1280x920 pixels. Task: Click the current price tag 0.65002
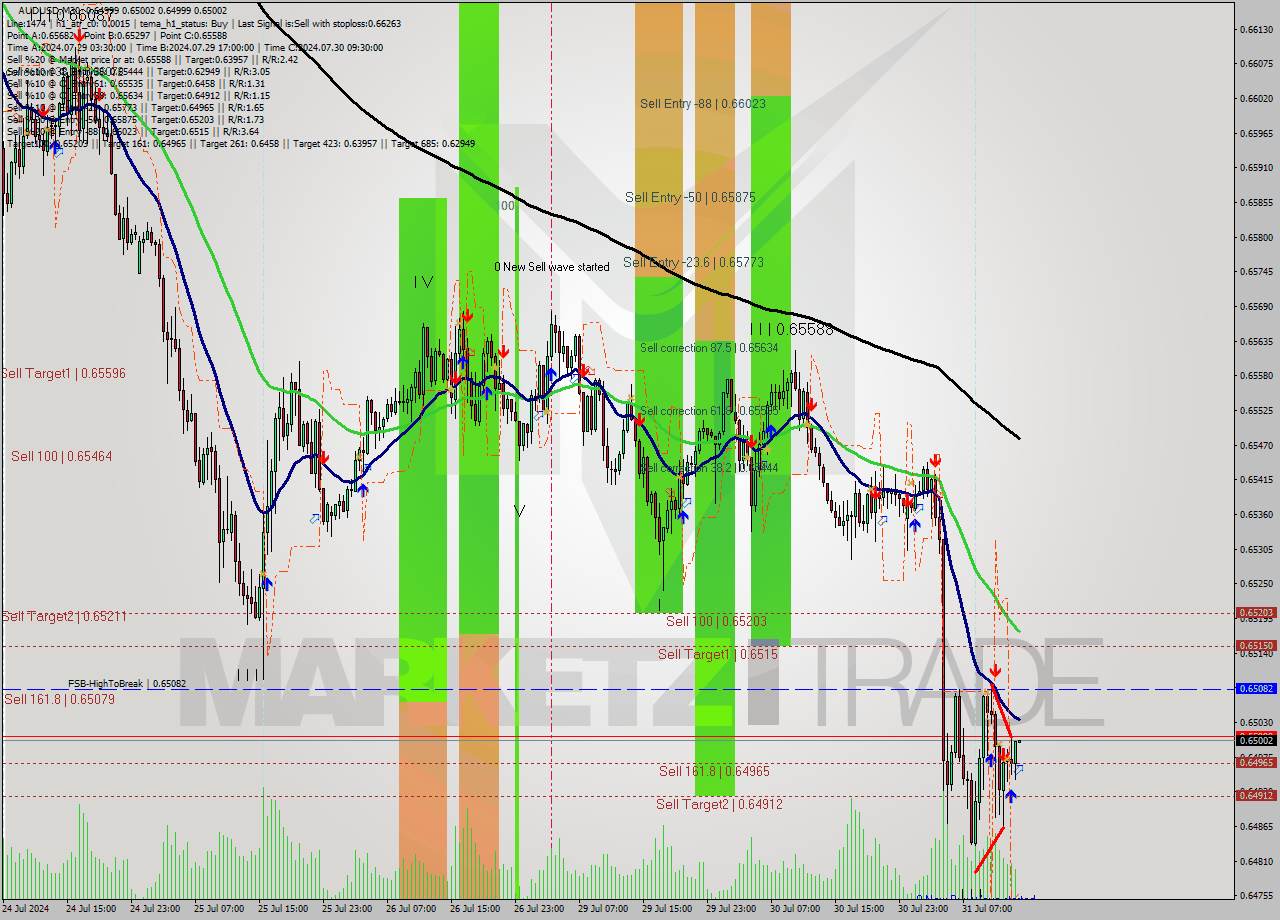coord(1257,740)
